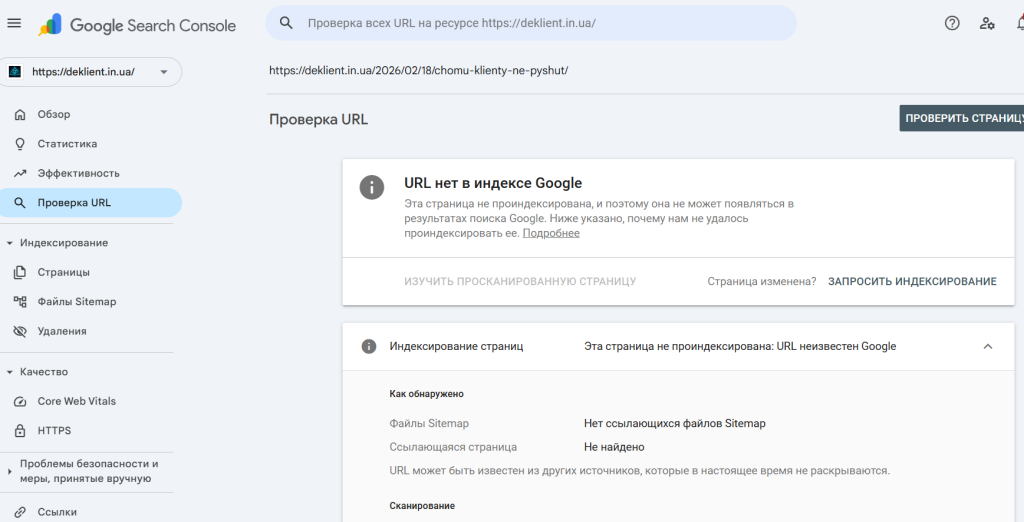Select Проверка URL in sidebar
This screenshot has width=1024, height=522.
point(91,203)
